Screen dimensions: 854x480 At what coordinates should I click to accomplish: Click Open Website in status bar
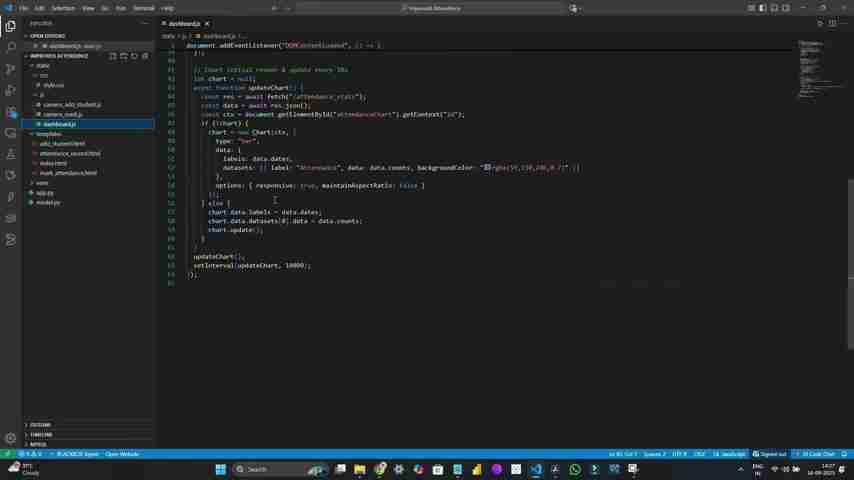[x=121, y=454]
